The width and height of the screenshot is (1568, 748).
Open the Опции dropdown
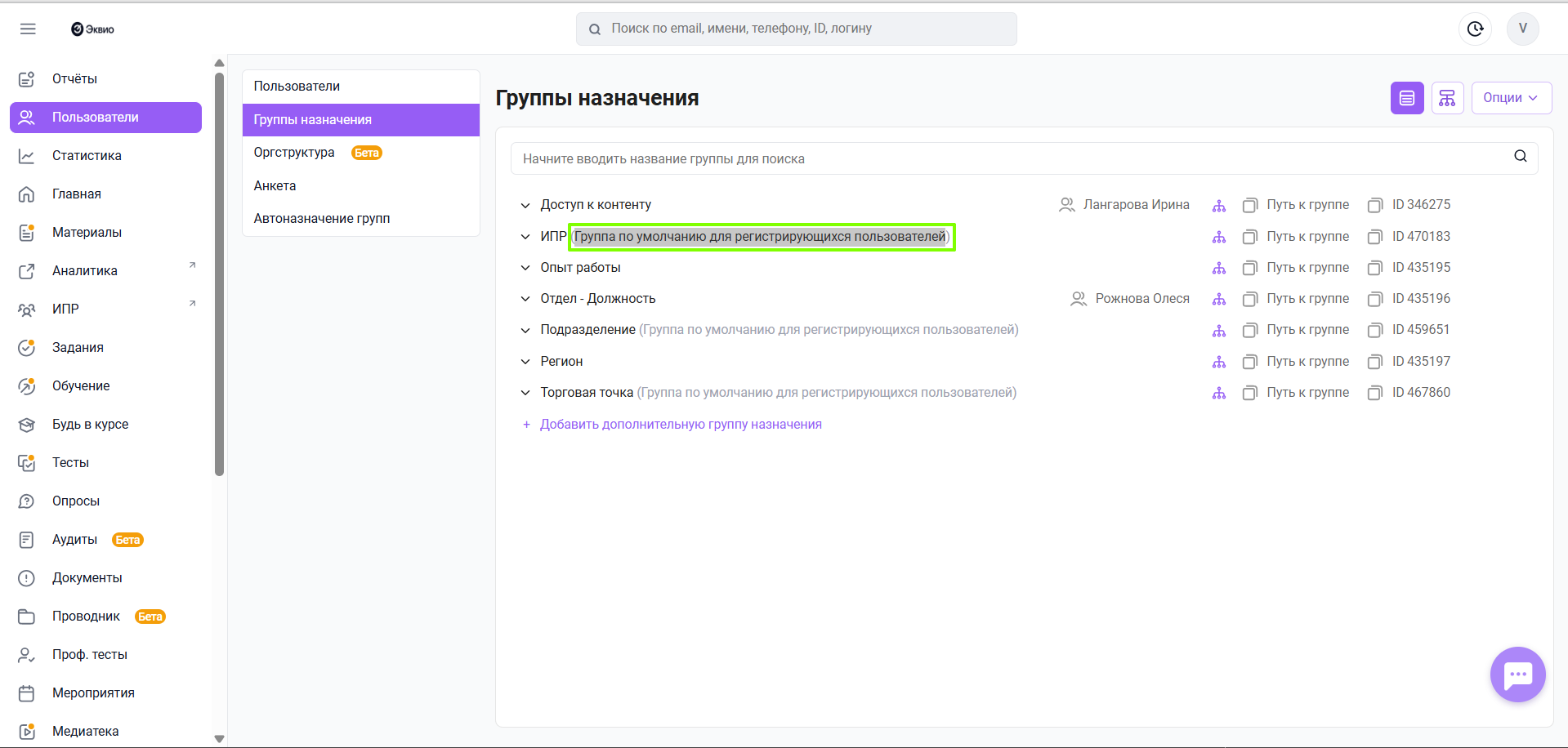[x=1511, y=98]
